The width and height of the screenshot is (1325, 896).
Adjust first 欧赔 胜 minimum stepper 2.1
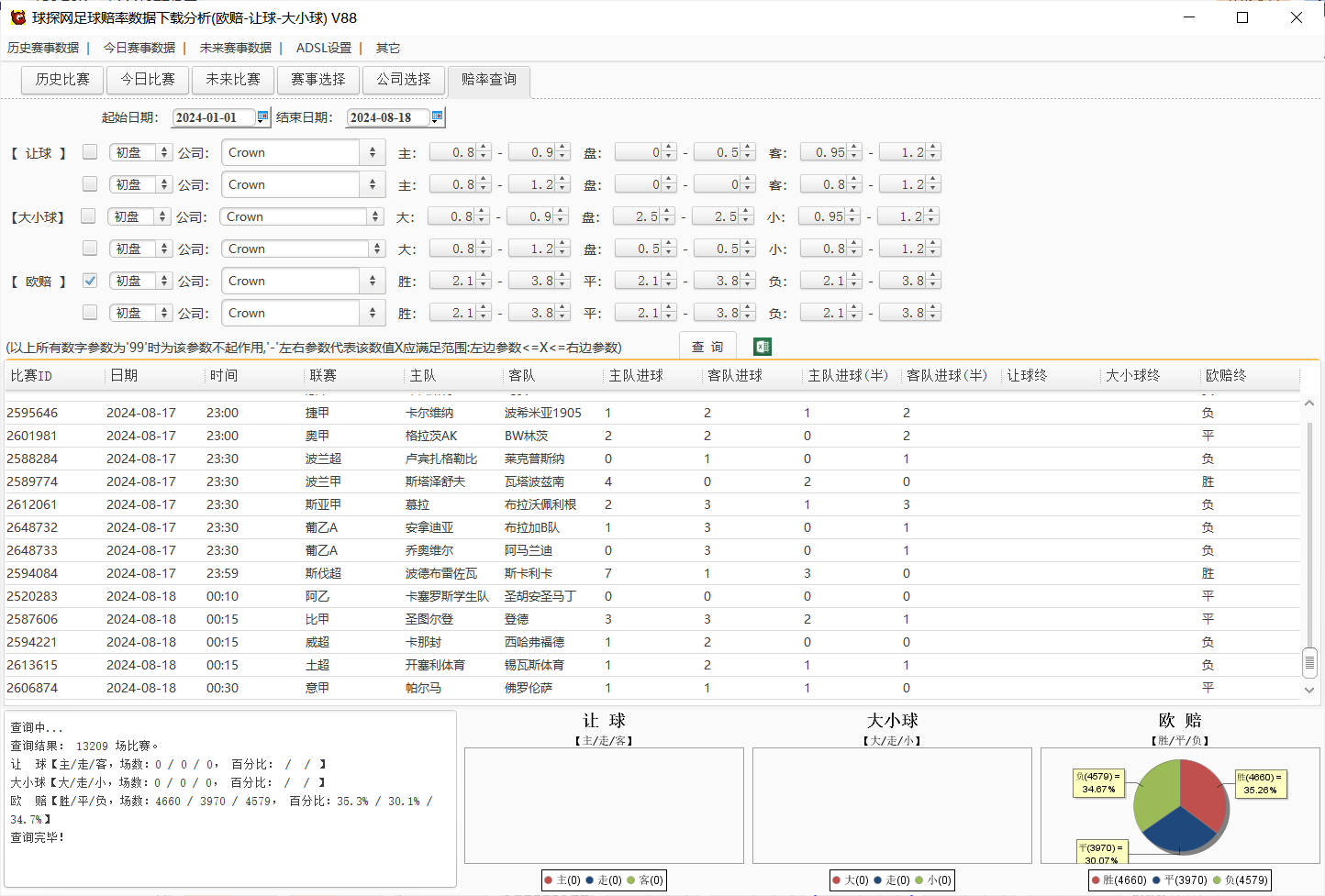click(x=460, y=281)
